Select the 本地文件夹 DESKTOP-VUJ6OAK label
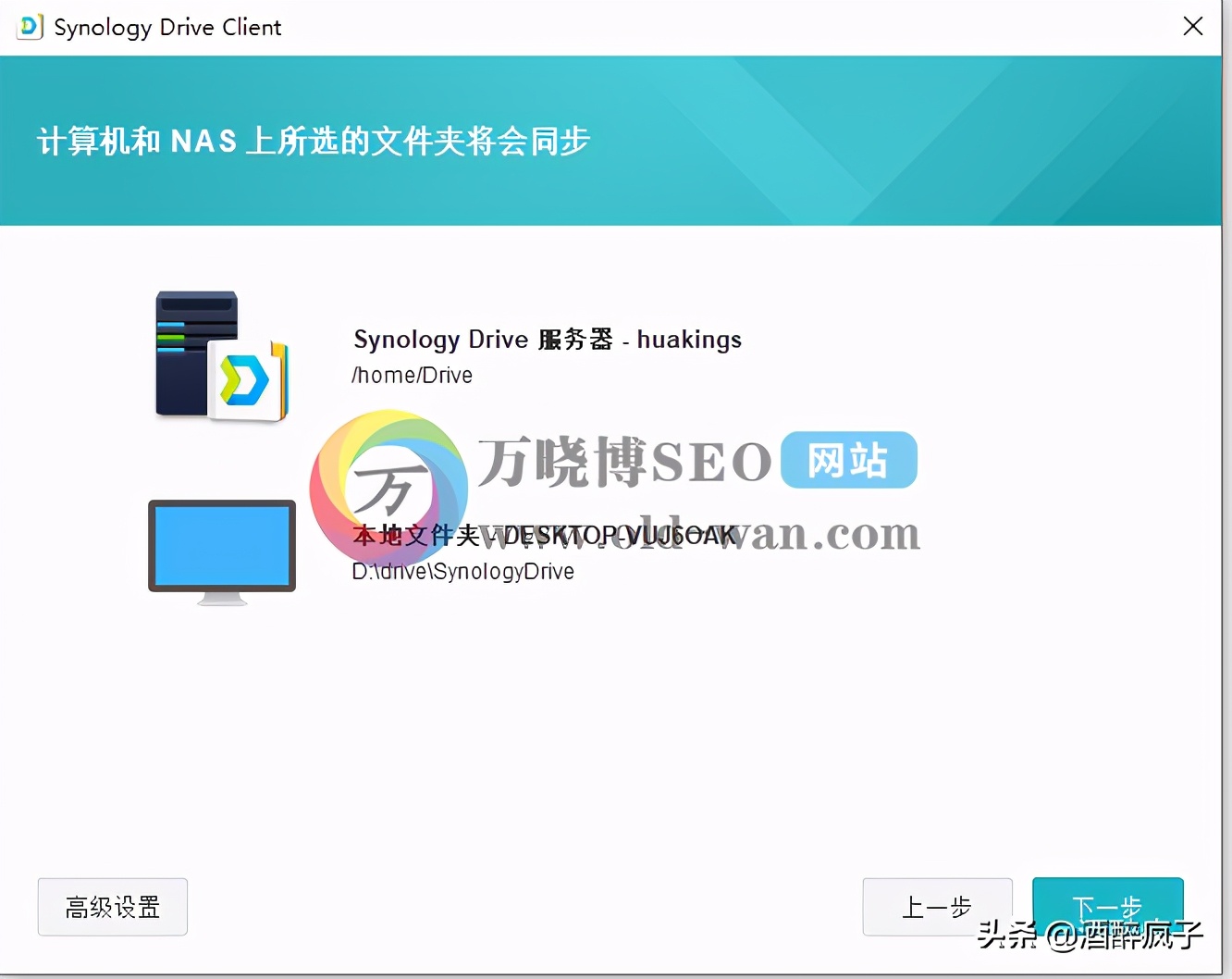 (x=544, y=535)
